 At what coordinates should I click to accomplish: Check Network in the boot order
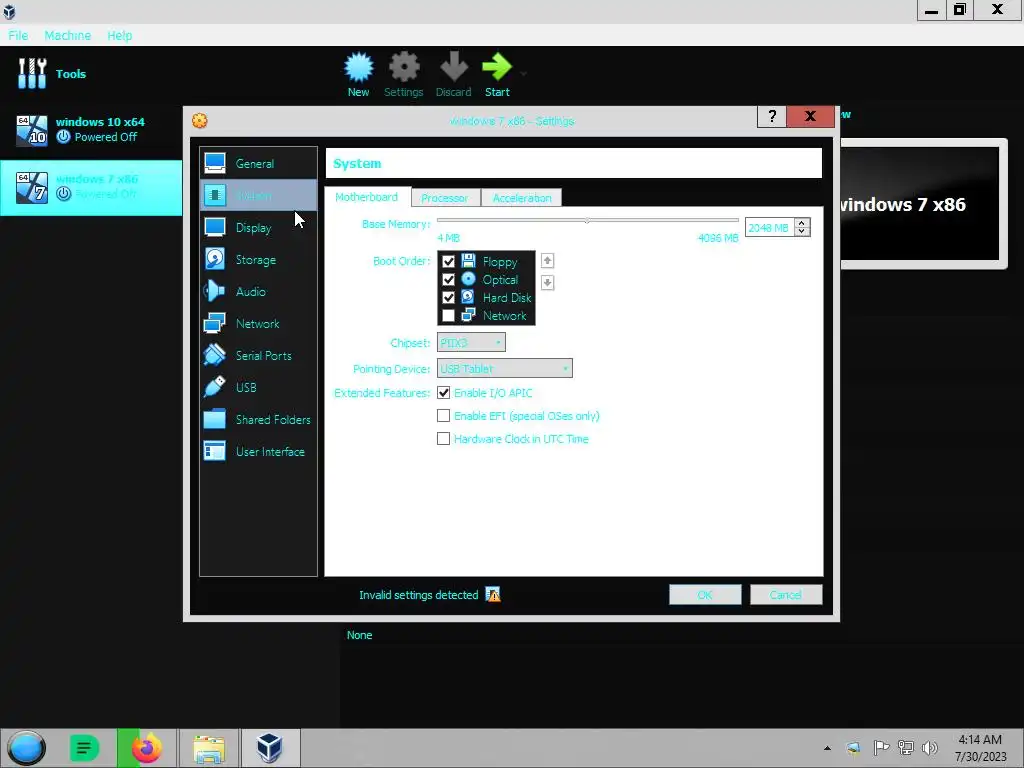pos(448,315)
